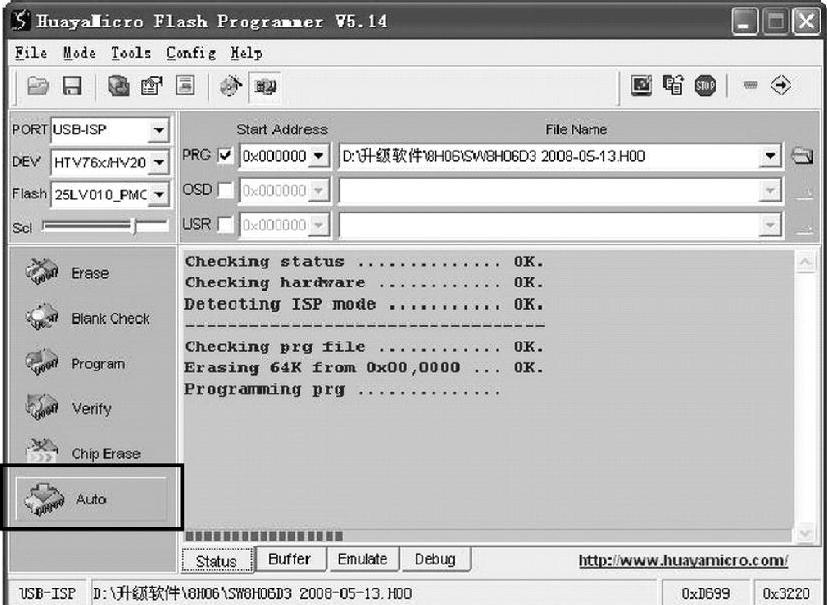Switch to the Status tab
Image resolution: width=827 pixels, height=605 pixels.
click(216, 561)
